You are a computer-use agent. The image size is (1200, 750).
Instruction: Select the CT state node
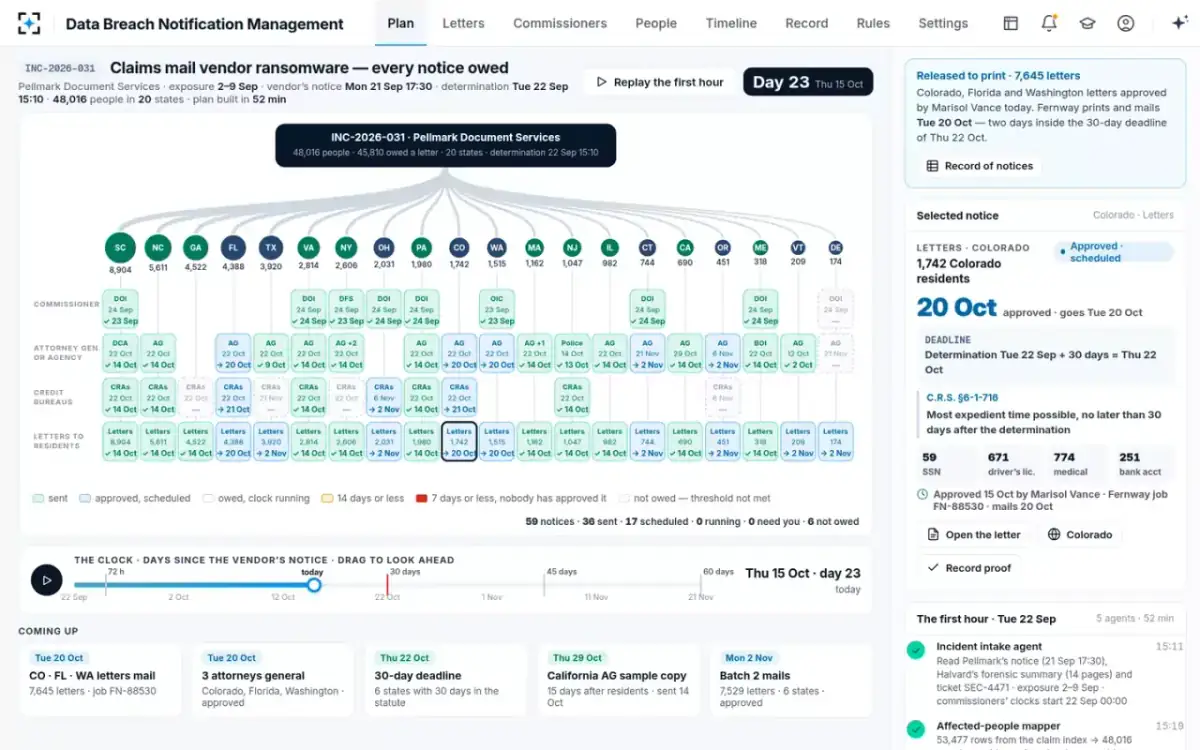click(647, 248)
